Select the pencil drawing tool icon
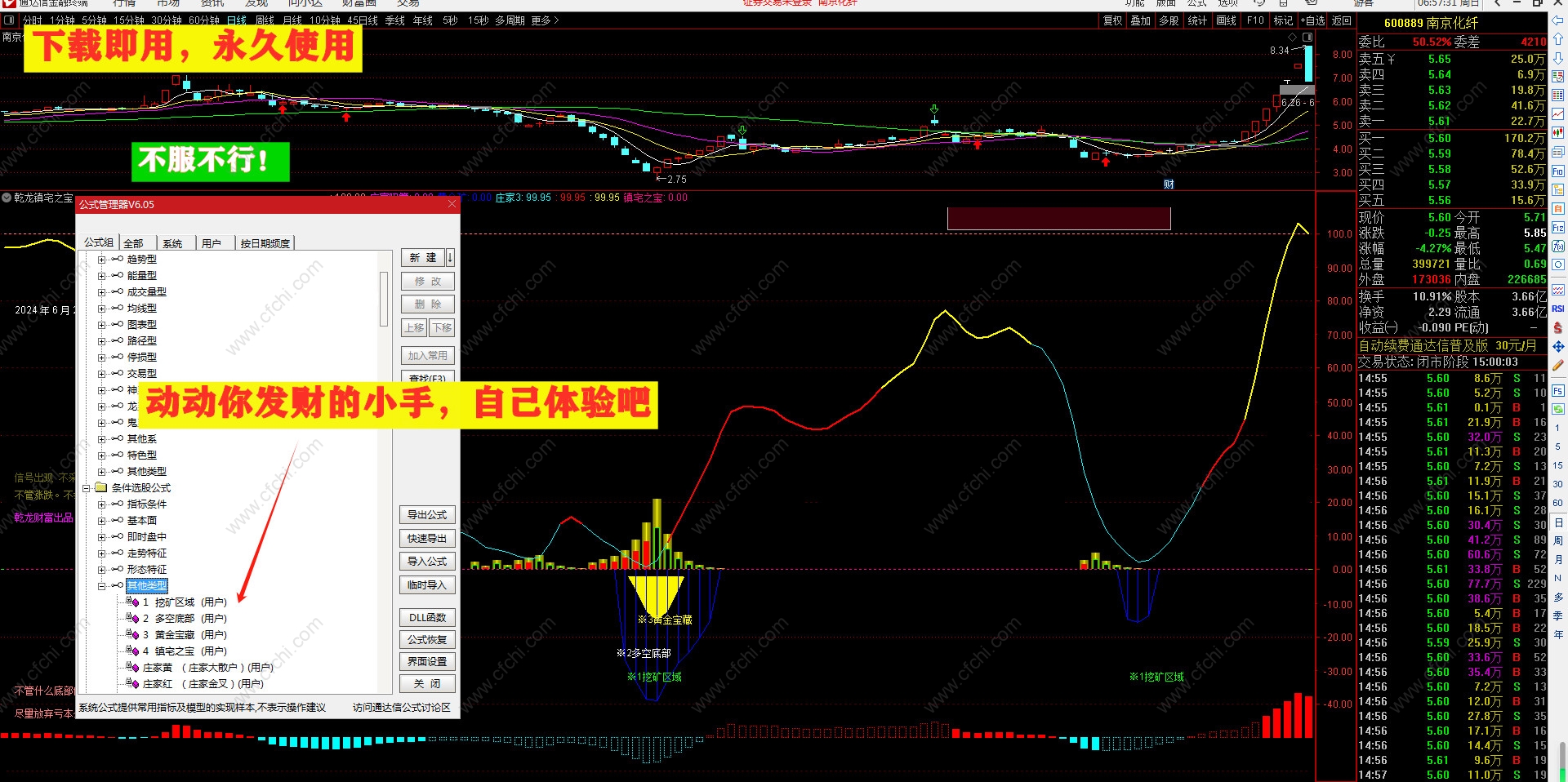Screen dimensions: 1568x782 click(1558, 366)
